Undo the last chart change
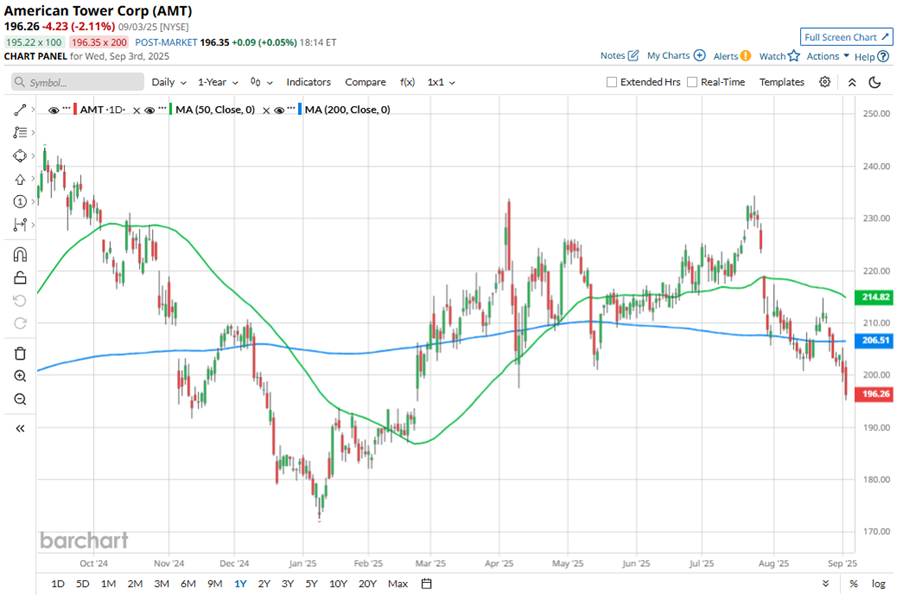This screenshot has height=601, width=903. point(20,300)
